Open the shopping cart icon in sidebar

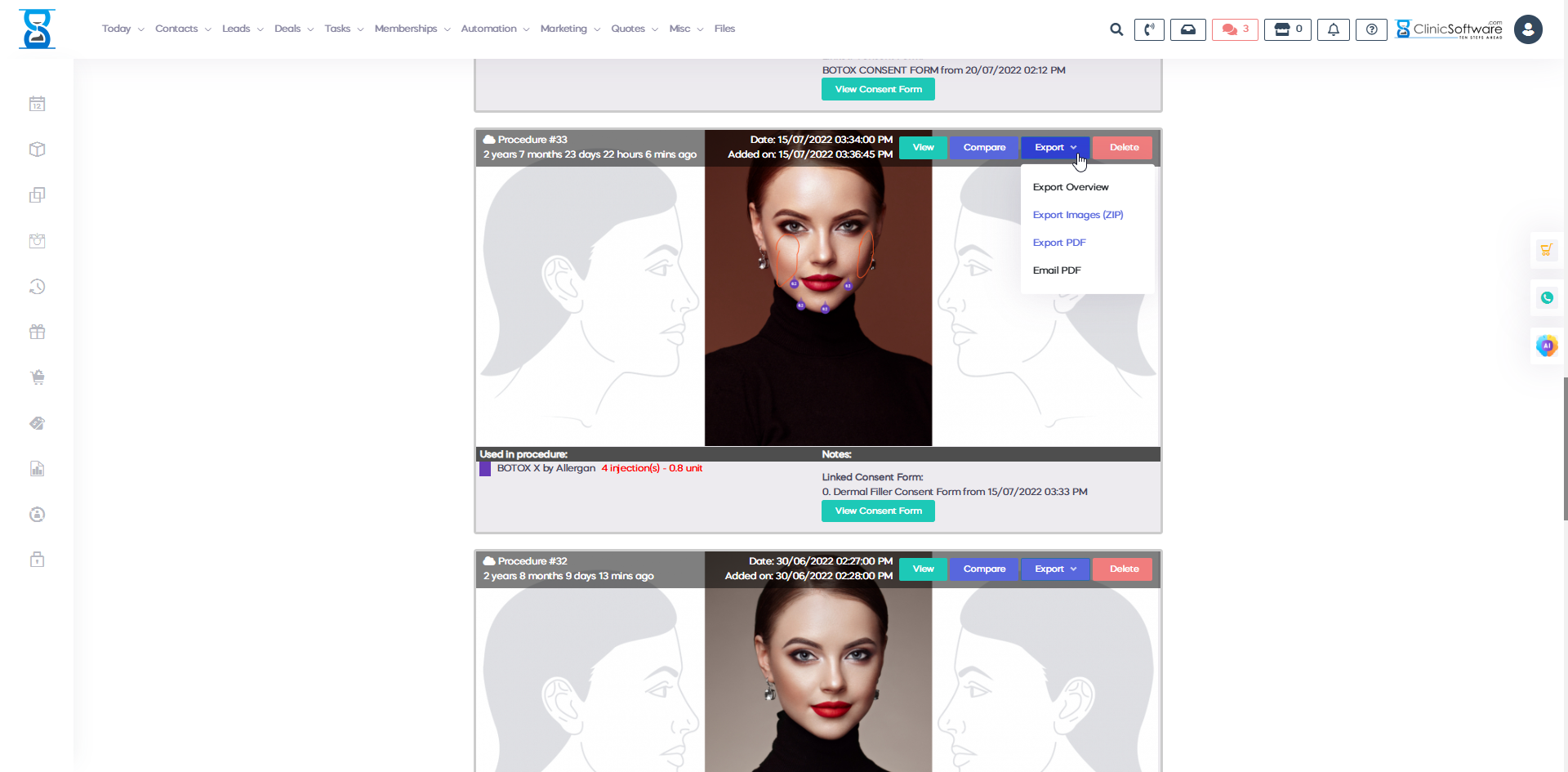pos(37,377)
